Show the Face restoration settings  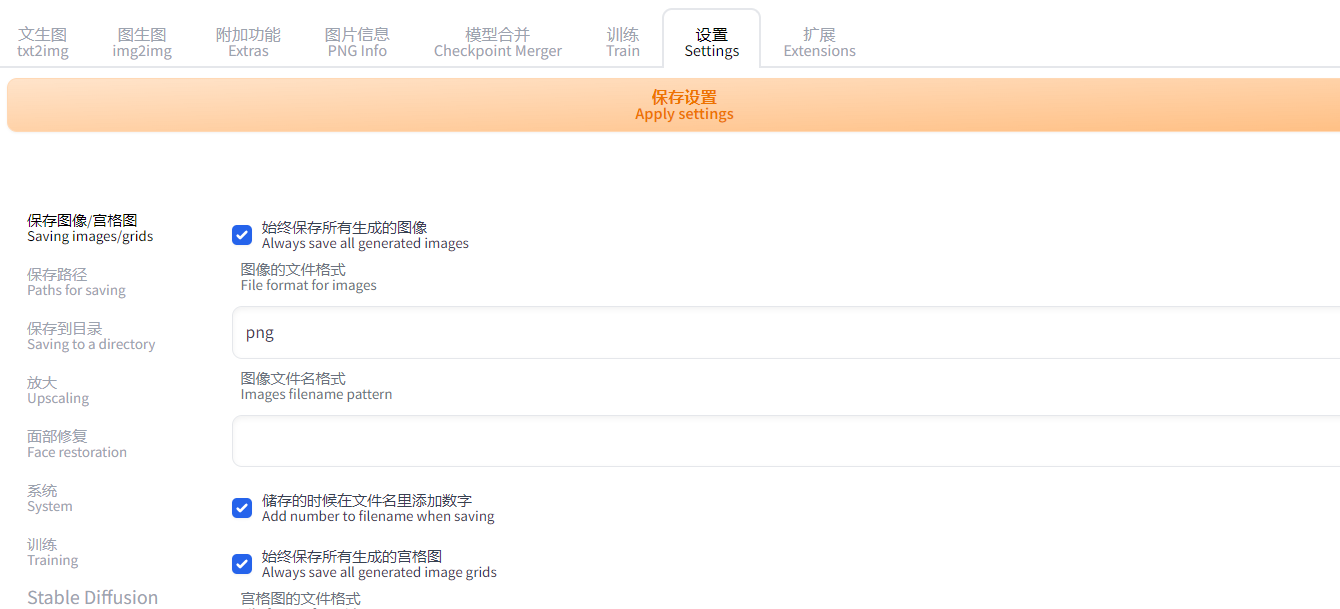tap(77, 444)
